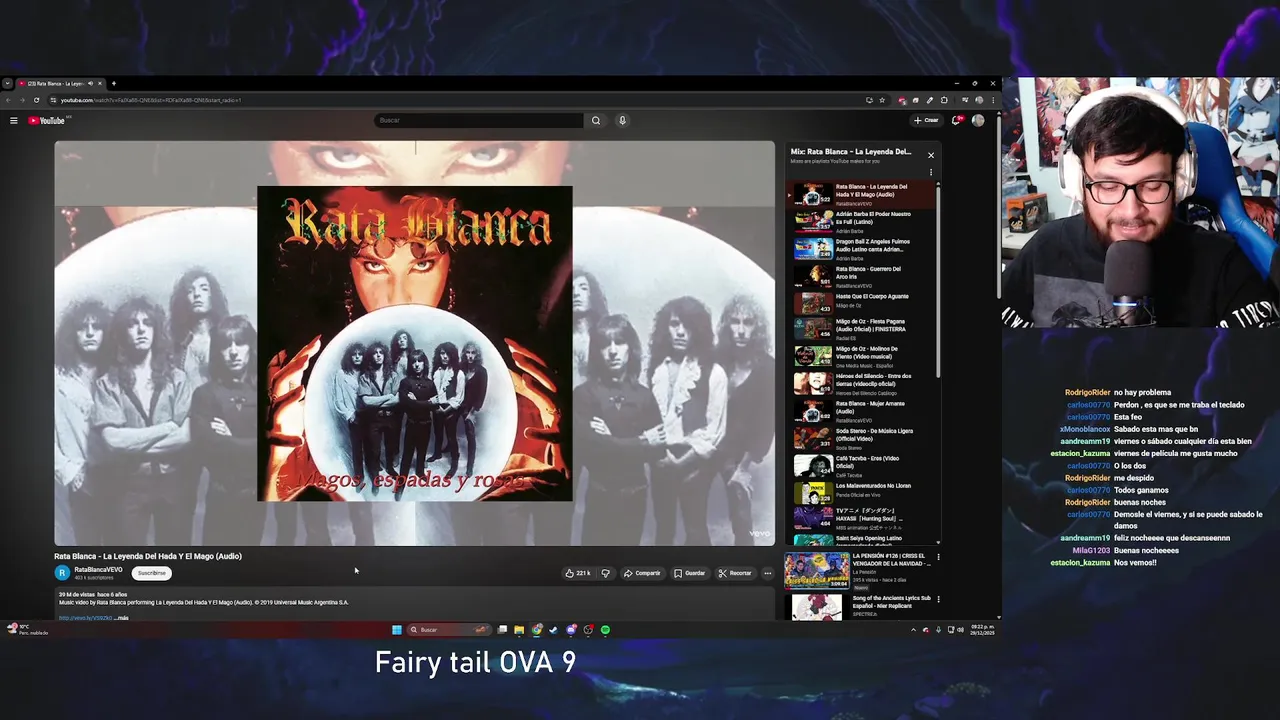
Task: Save video with Guardar button
Action: point(690,573)
